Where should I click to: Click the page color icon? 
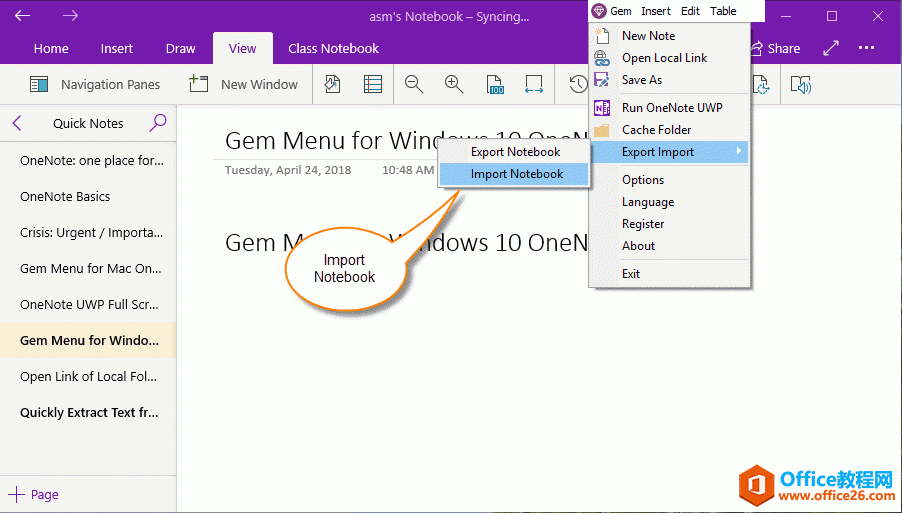pos(333,85)
